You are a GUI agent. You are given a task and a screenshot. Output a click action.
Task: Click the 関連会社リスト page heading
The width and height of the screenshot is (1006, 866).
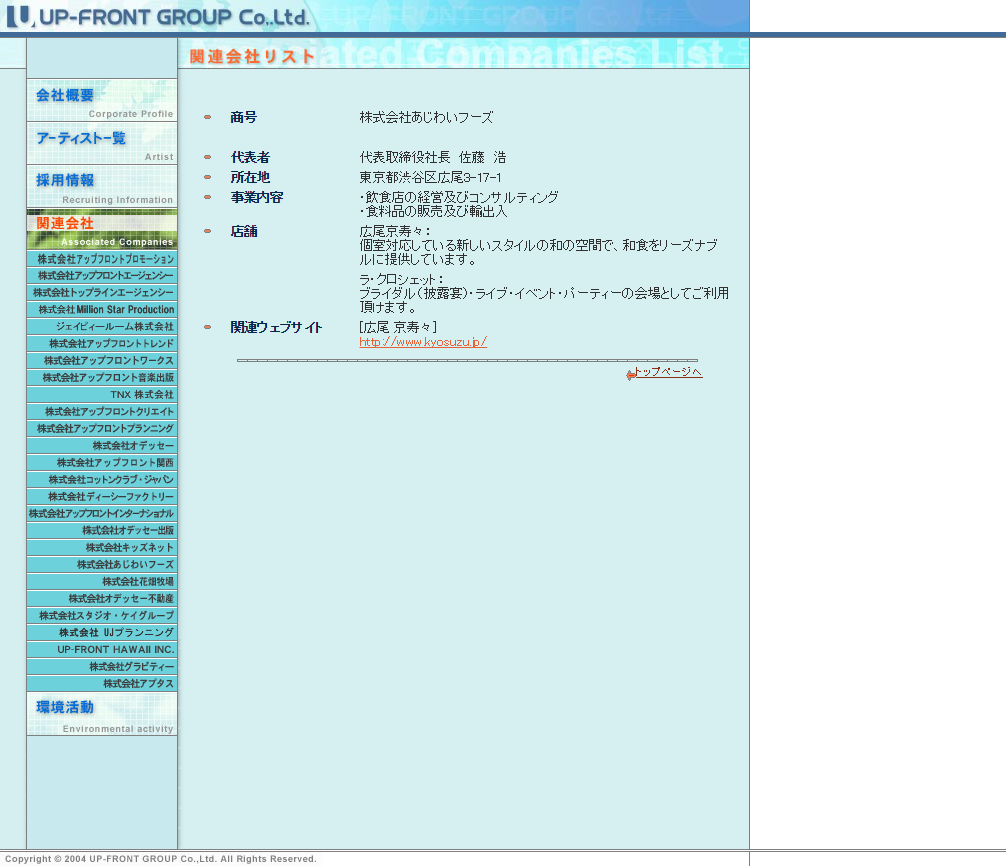click(252, 56)
